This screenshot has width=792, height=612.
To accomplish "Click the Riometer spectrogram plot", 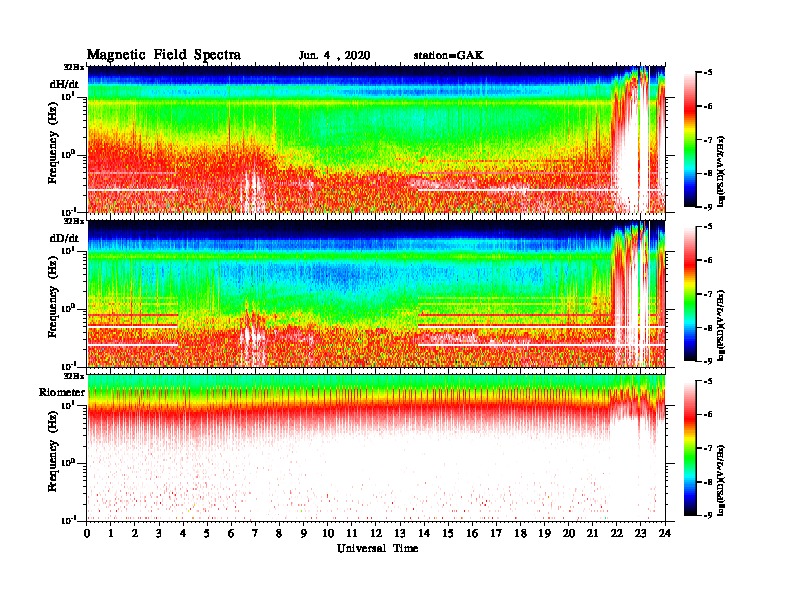I will coord(376,448).
